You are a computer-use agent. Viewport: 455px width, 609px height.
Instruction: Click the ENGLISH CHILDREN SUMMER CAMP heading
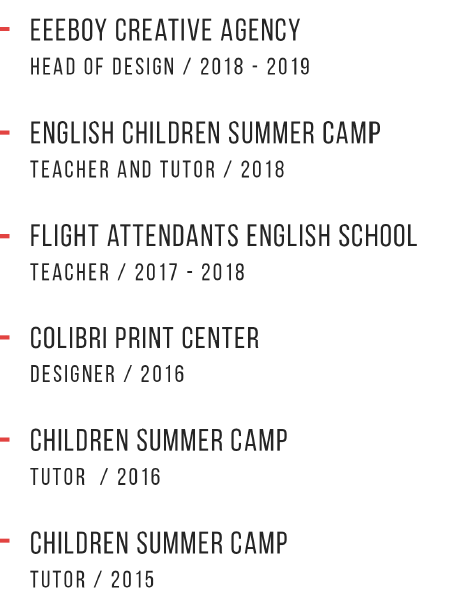pyautogui.click(x=205, y=133)
